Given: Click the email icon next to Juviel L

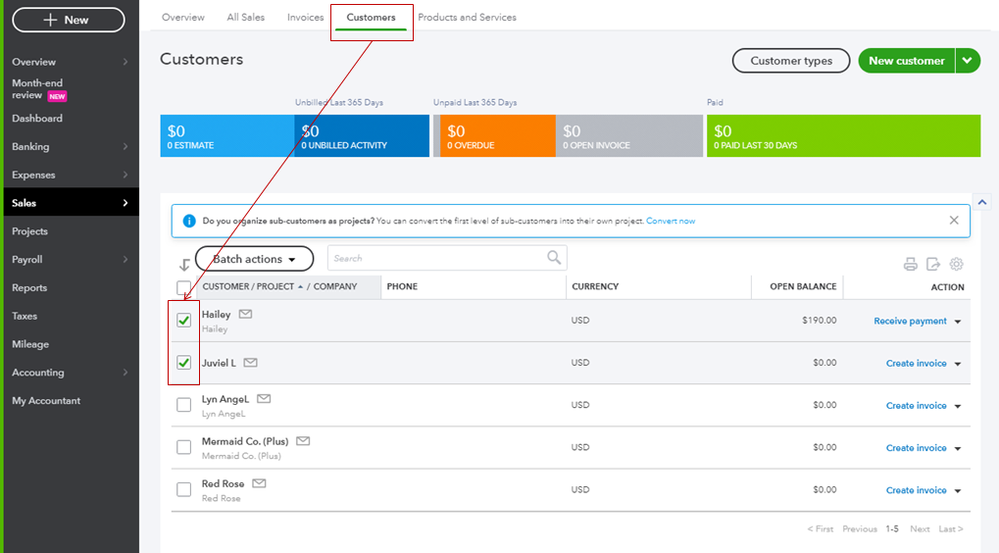Looking at the screenshot, I should coord(250,363).
